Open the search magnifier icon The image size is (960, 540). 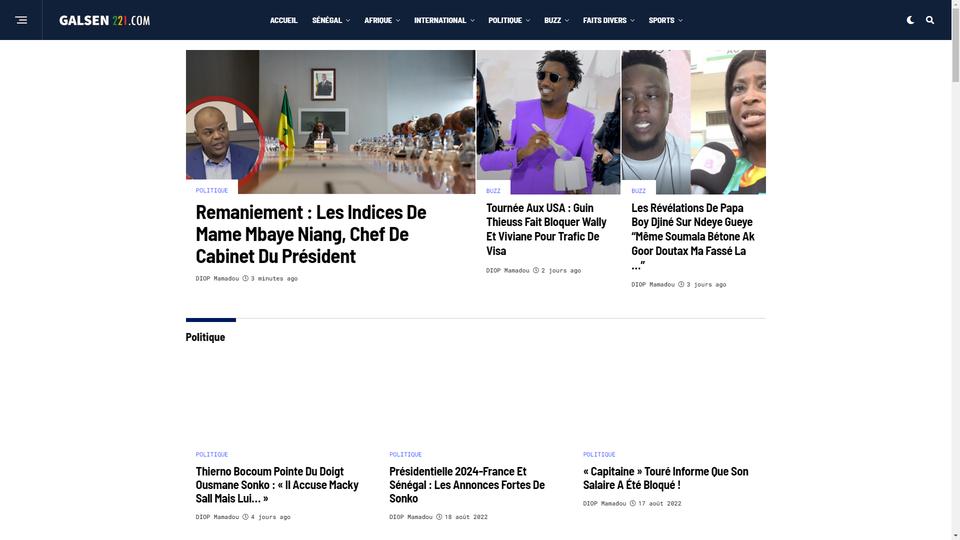[x=930, y=20]
